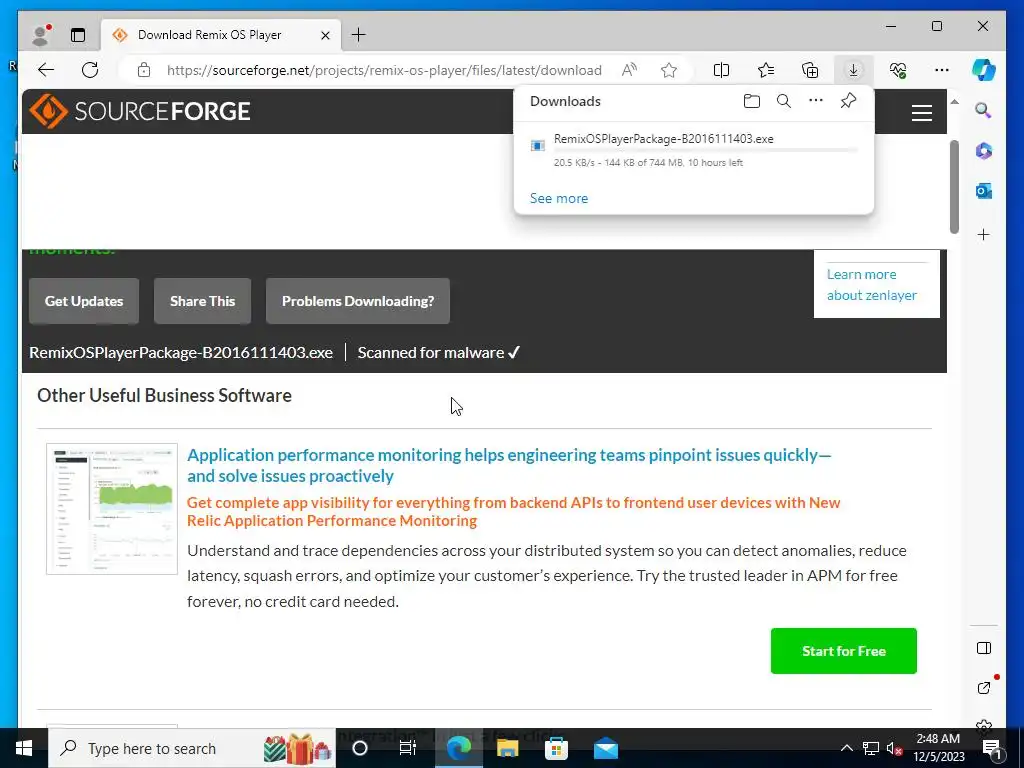Open the Copilot sidebar icon

(984, 70)
